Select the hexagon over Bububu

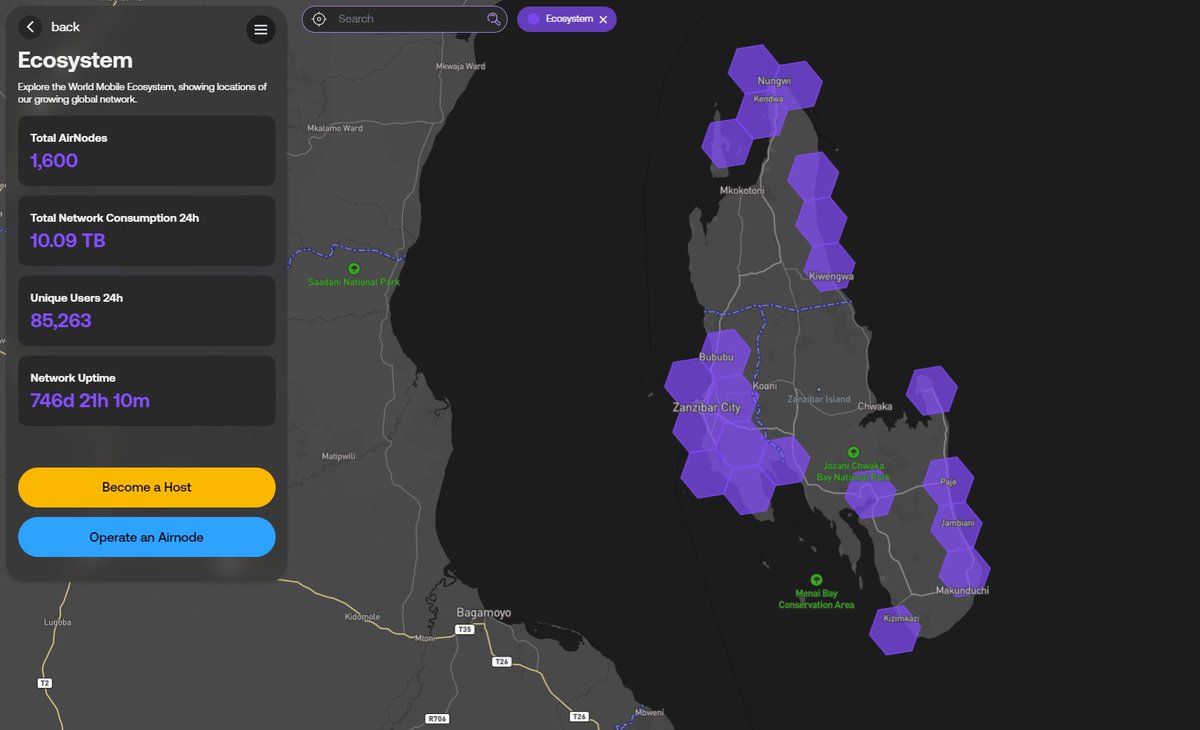pyautogui.click(x=724, y=355)
